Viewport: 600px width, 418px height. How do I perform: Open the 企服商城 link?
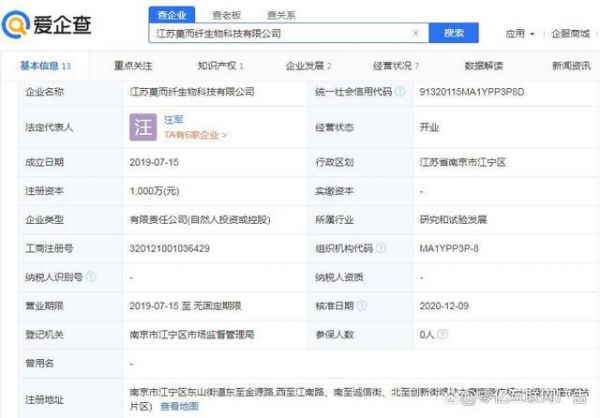click(x=571, y=34)
